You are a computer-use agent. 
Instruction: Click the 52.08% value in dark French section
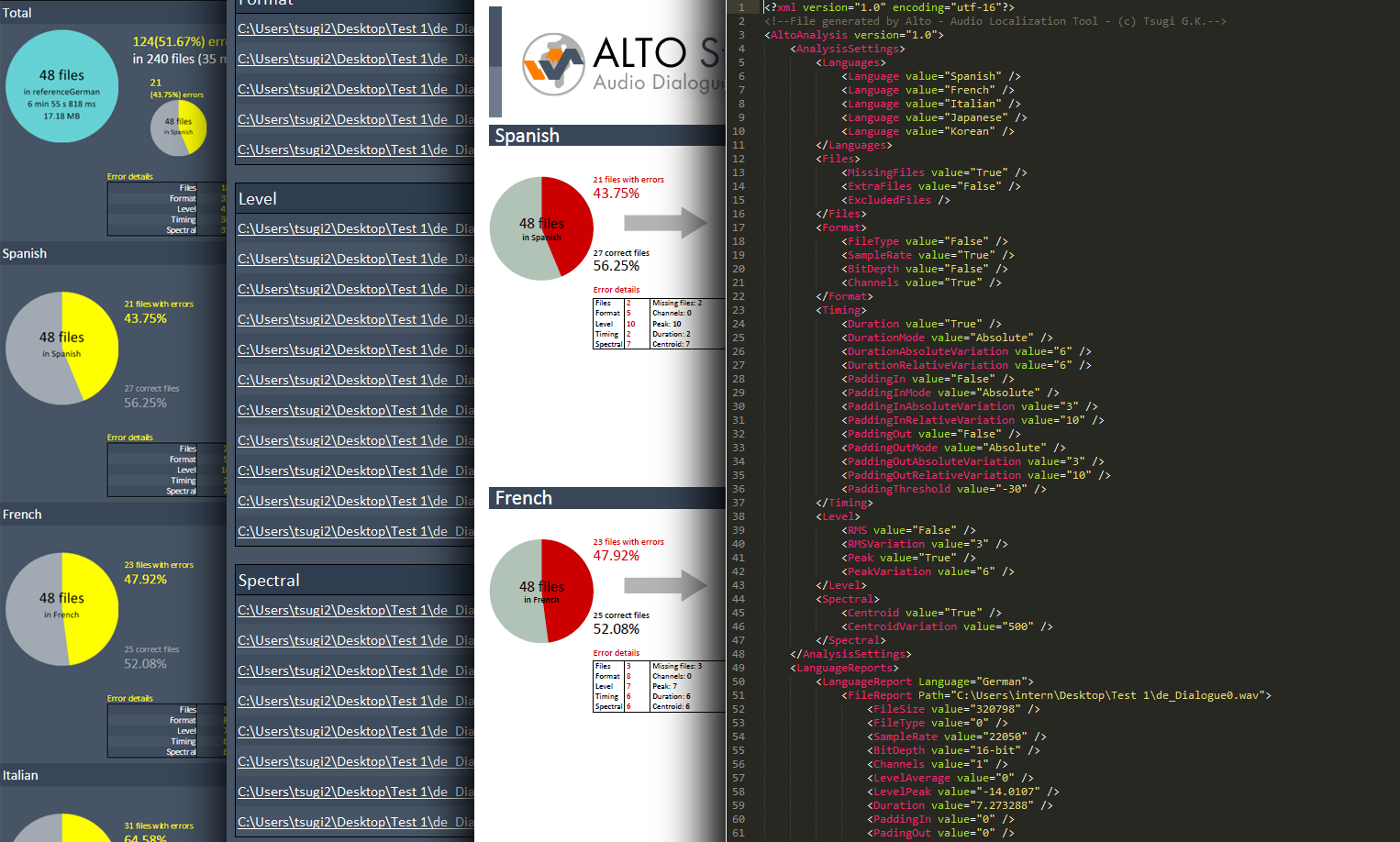coord(146,663)
